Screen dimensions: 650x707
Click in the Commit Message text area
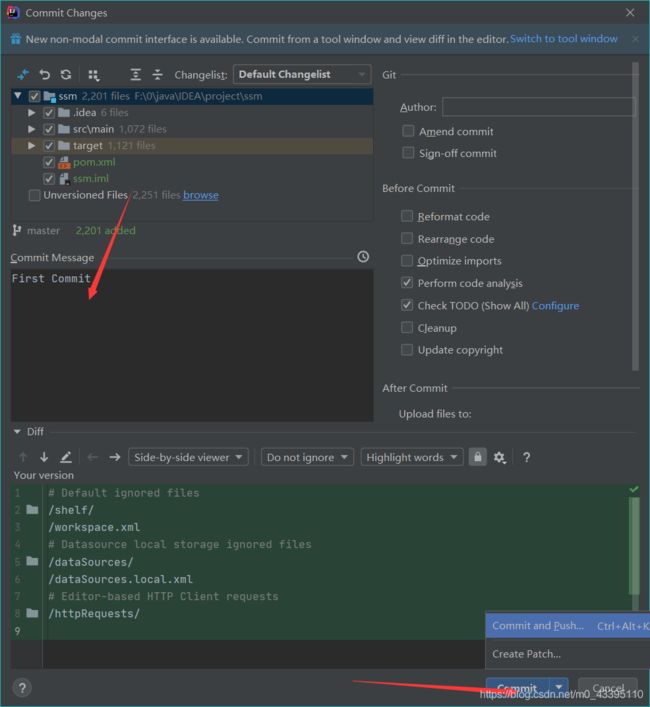(192, 345)
